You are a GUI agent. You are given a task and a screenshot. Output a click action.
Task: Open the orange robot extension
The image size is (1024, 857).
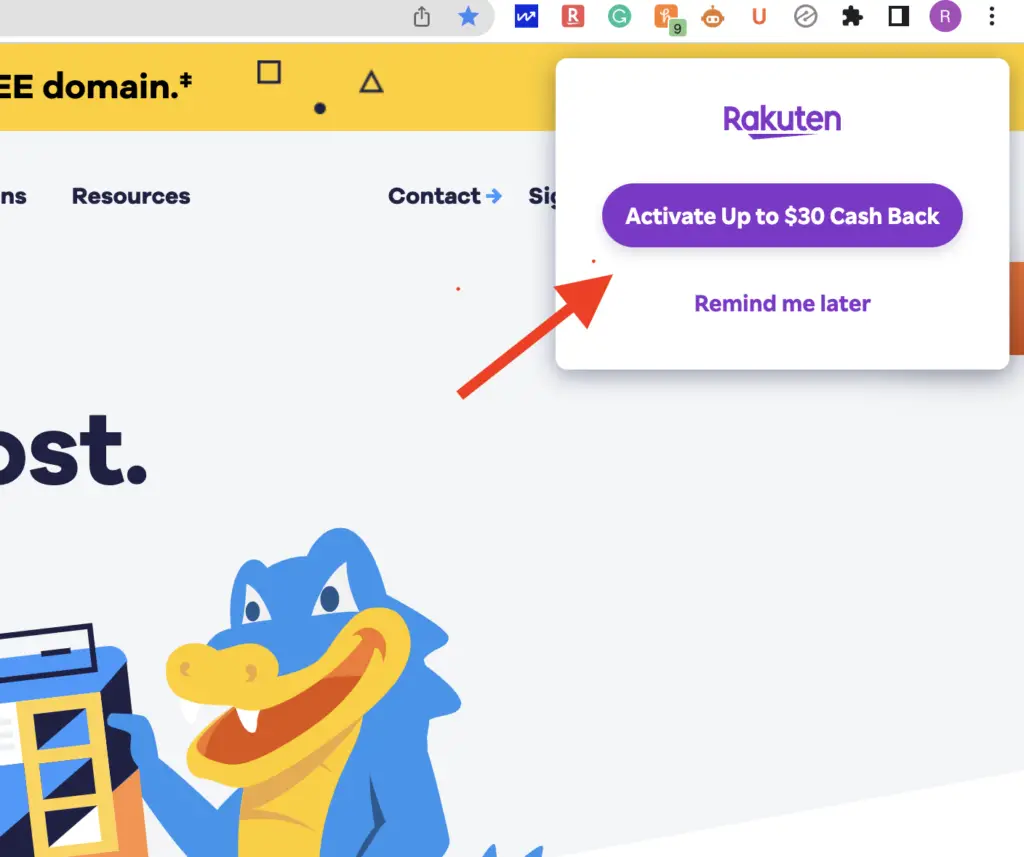pyautogui.click(x=712, y=16)
